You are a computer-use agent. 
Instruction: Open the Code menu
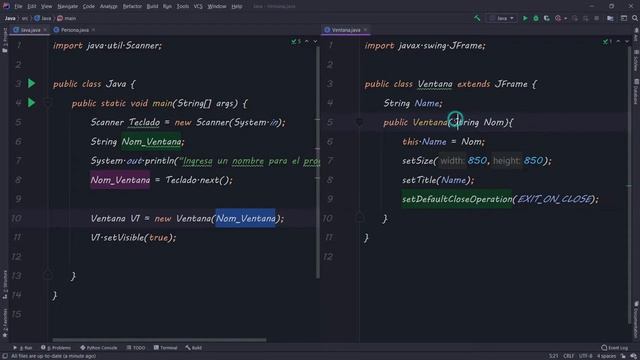[x=89, y=6]
